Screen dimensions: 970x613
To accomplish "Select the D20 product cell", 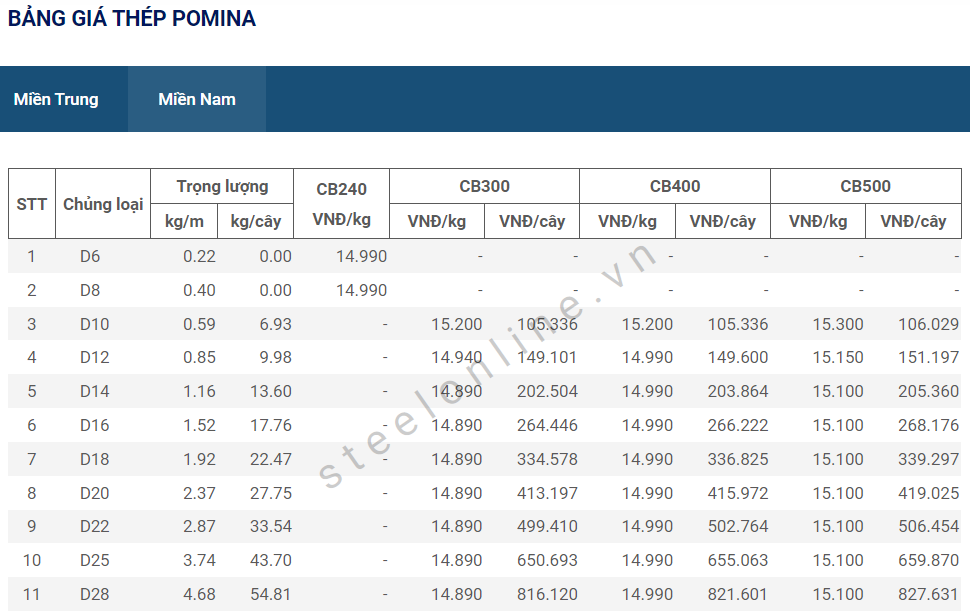I will coord(94,493).
